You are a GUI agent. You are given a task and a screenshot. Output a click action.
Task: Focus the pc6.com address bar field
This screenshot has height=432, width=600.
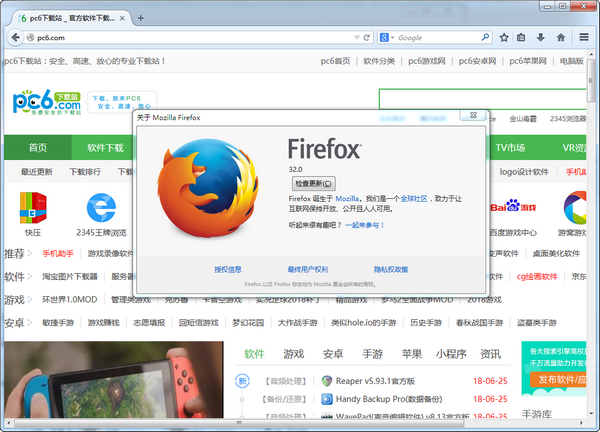tap(180, 37)
